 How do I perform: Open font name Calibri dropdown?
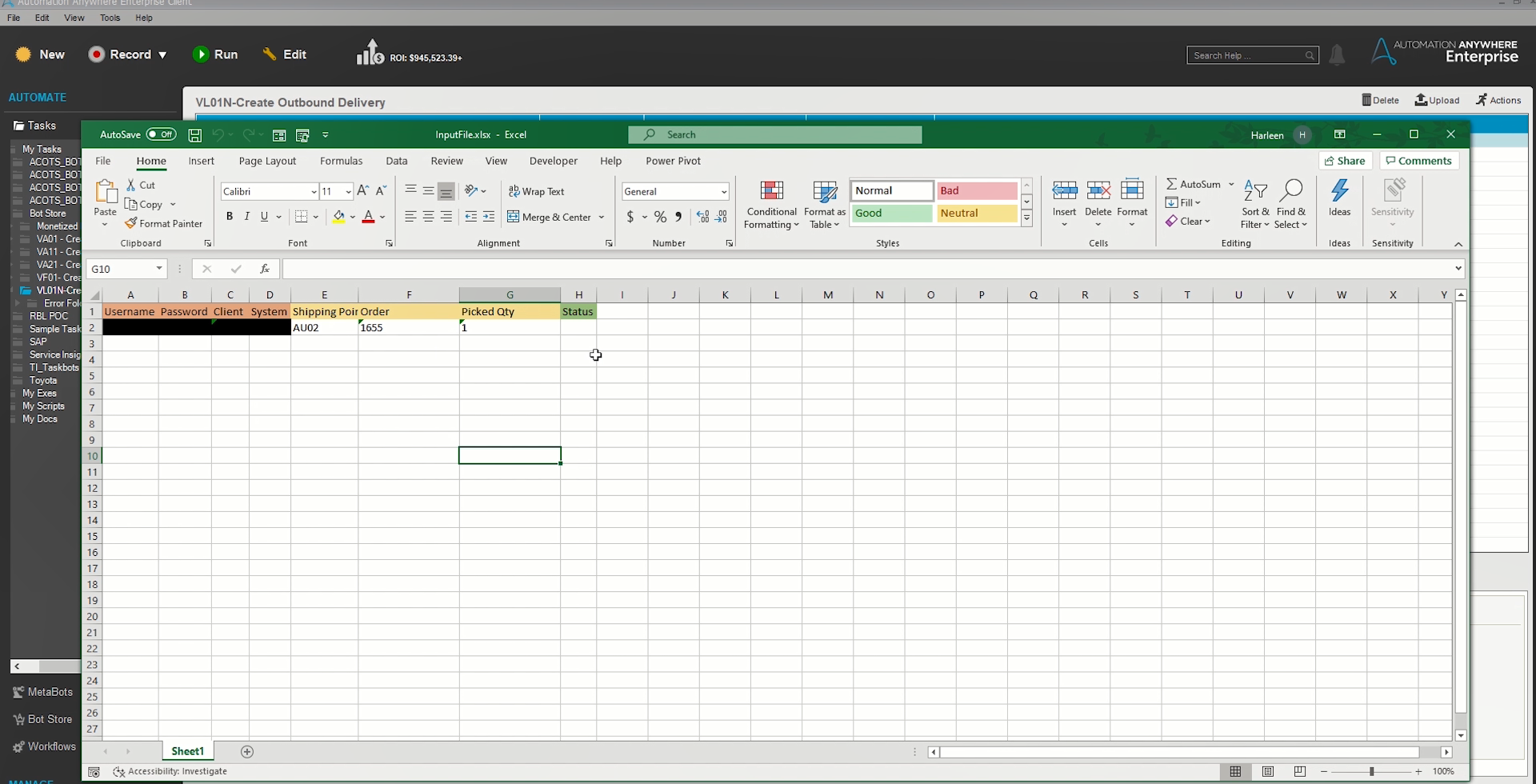(x=314, y=192)
